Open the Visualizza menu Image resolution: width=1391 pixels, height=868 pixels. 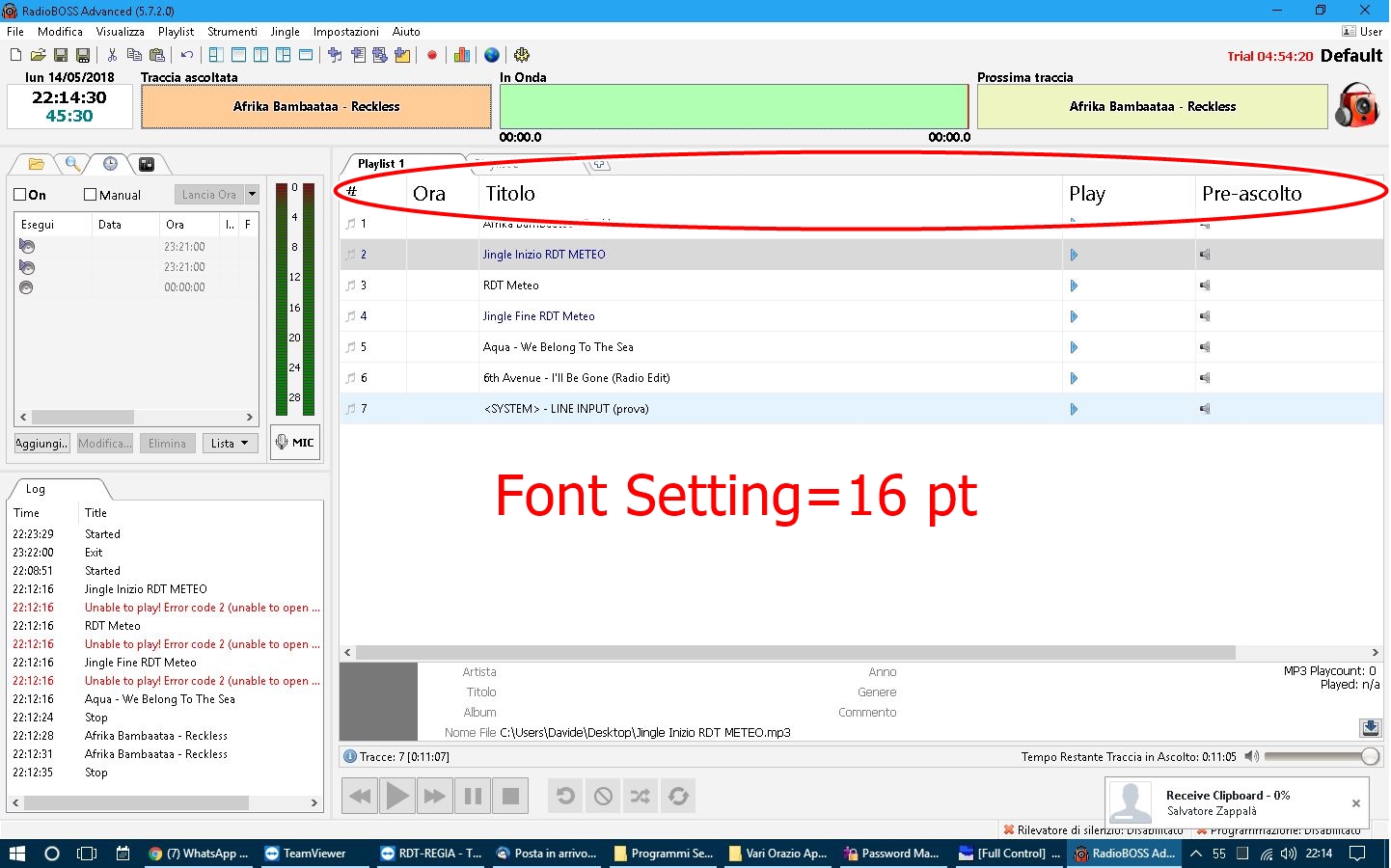point(121,32)
